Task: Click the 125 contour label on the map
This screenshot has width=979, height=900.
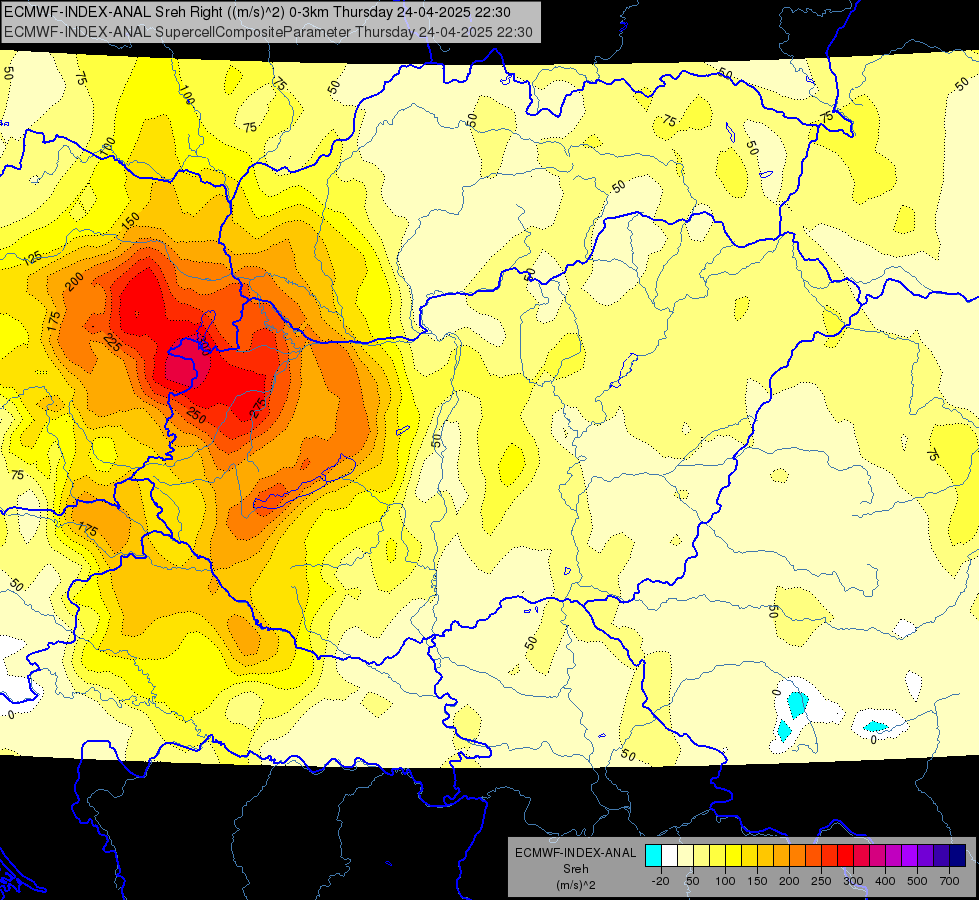Action: click(32, 257)
